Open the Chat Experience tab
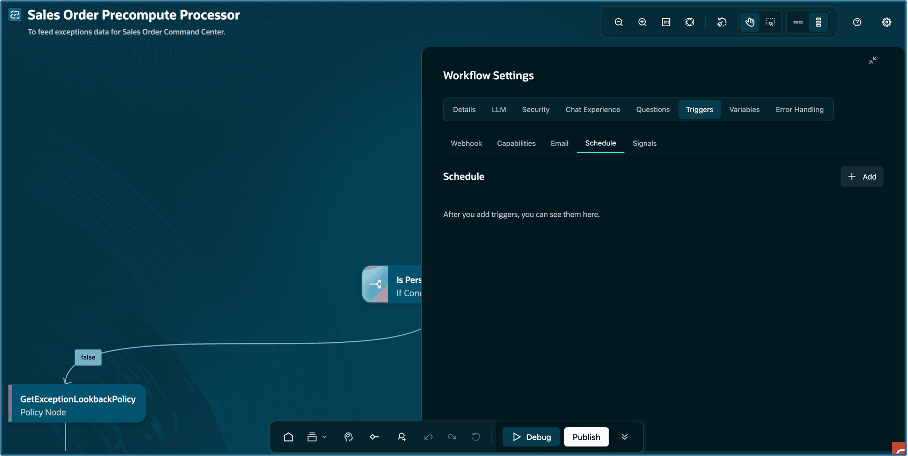The height and width of the screenshot is (456, 908). pyautogui.click(x=592, y=110)
